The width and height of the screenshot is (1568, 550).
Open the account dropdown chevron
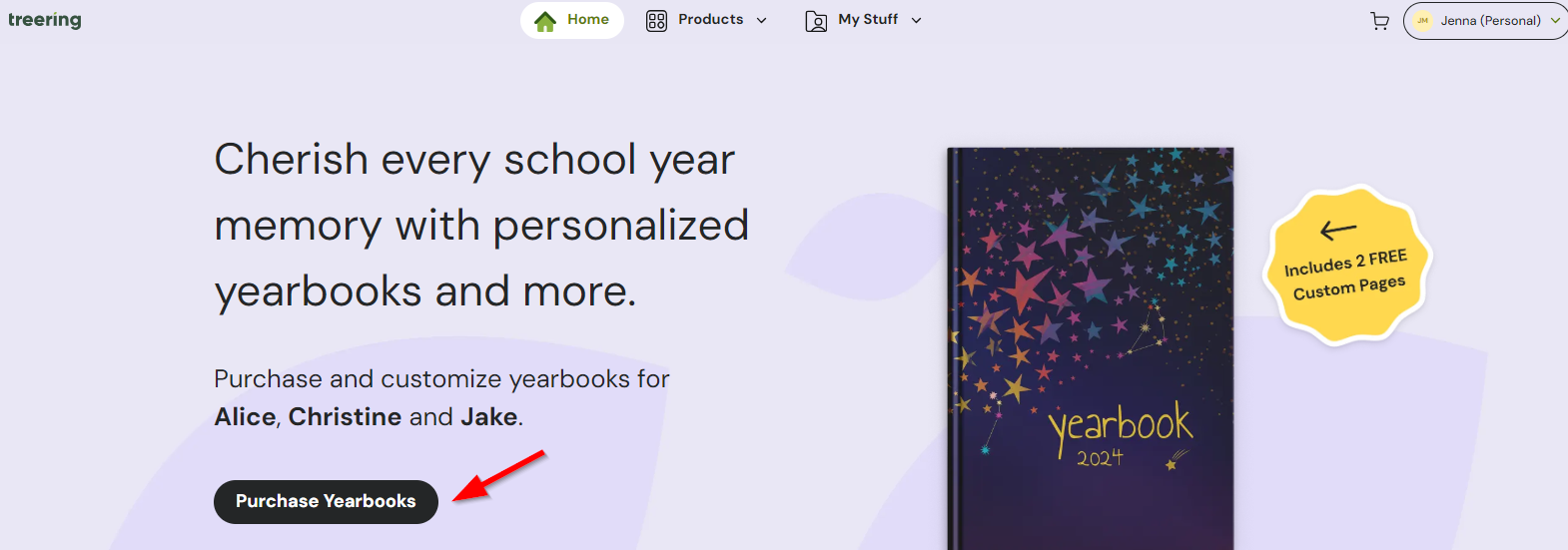tap(1555, 21)
